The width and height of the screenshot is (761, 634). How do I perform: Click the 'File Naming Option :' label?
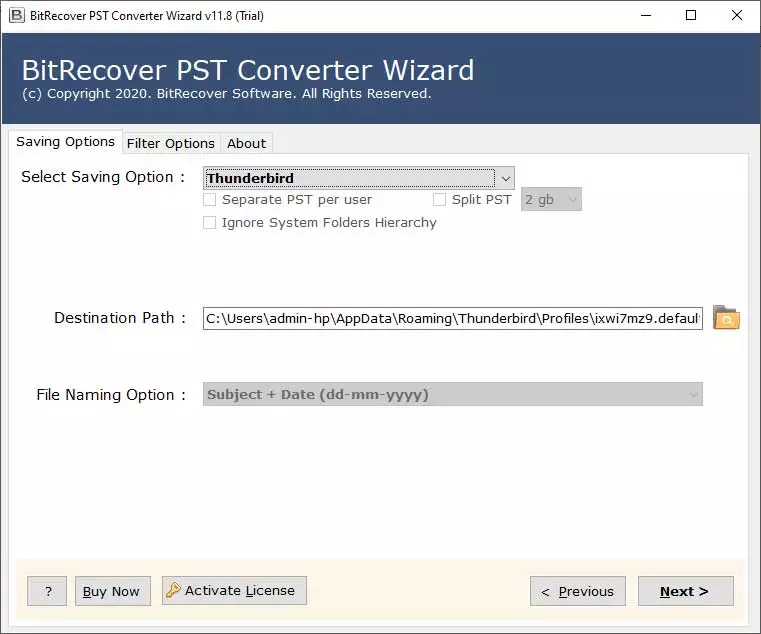[111, 395]
